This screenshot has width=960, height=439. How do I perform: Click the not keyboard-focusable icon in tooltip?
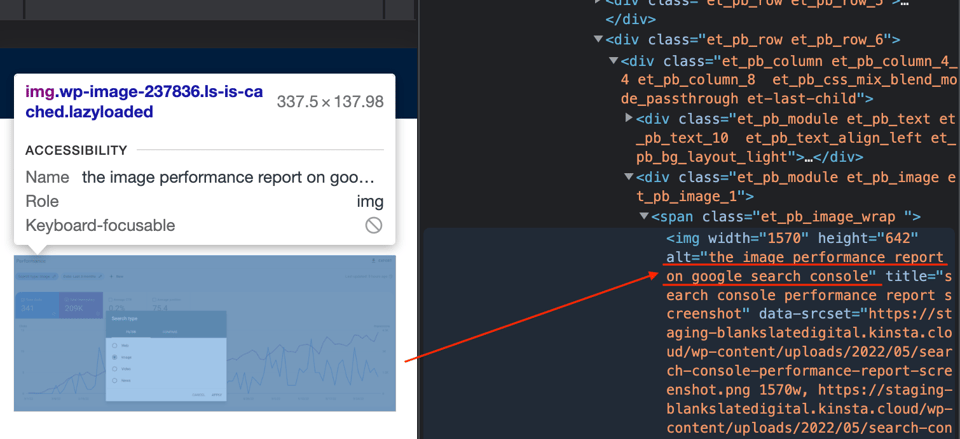[373, 225]
